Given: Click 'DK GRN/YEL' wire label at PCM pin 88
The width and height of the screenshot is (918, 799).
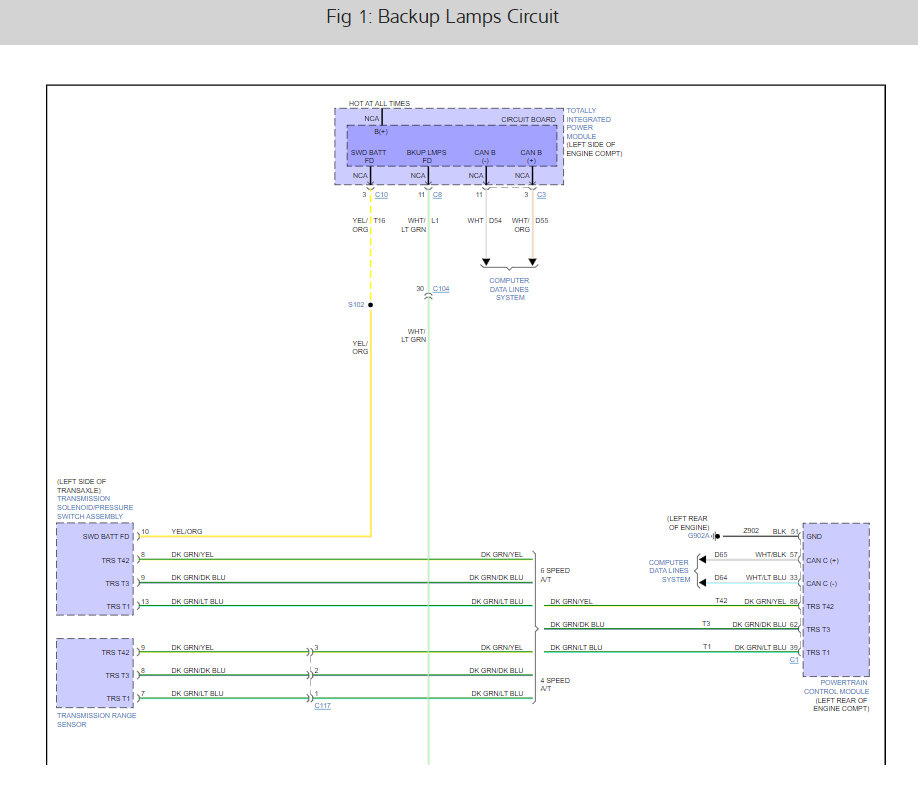Looking at the screenshot, I should [765, 601].
